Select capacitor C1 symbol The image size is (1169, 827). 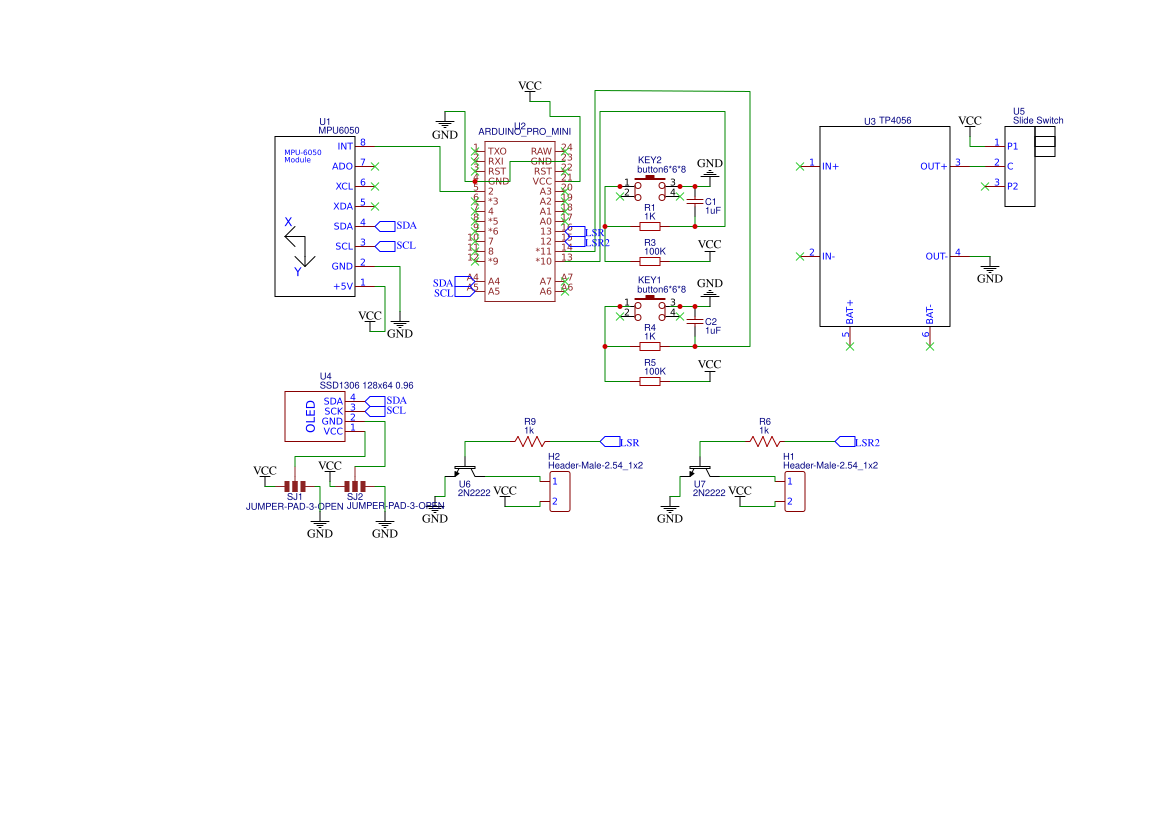pyautogui.click(x=695, y=201)
